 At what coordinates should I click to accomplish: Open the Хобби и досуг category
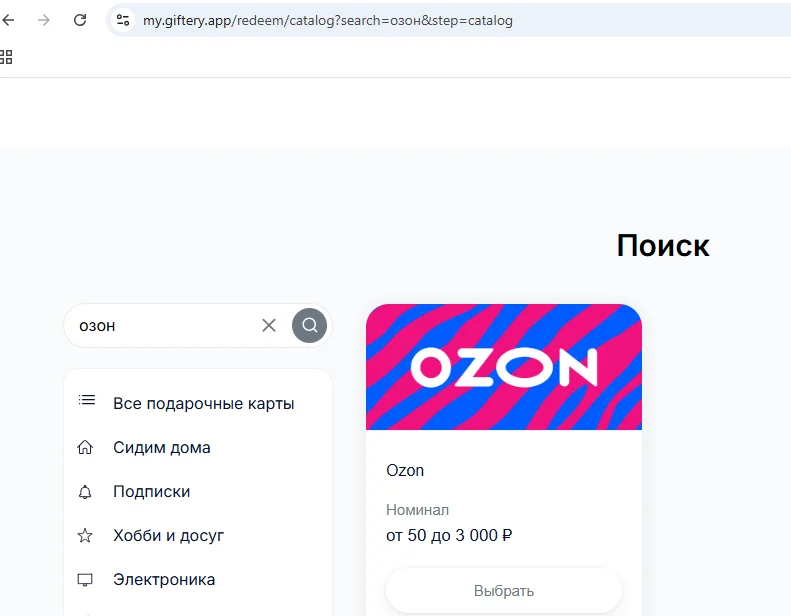[168, 535]
